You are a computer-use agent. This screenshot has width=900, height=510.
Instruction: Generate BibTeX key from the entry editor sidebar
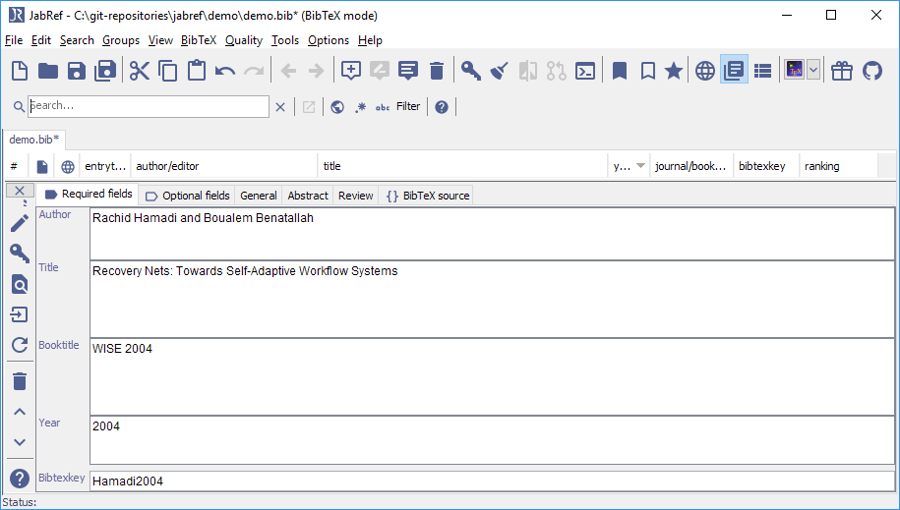point(20,253)
